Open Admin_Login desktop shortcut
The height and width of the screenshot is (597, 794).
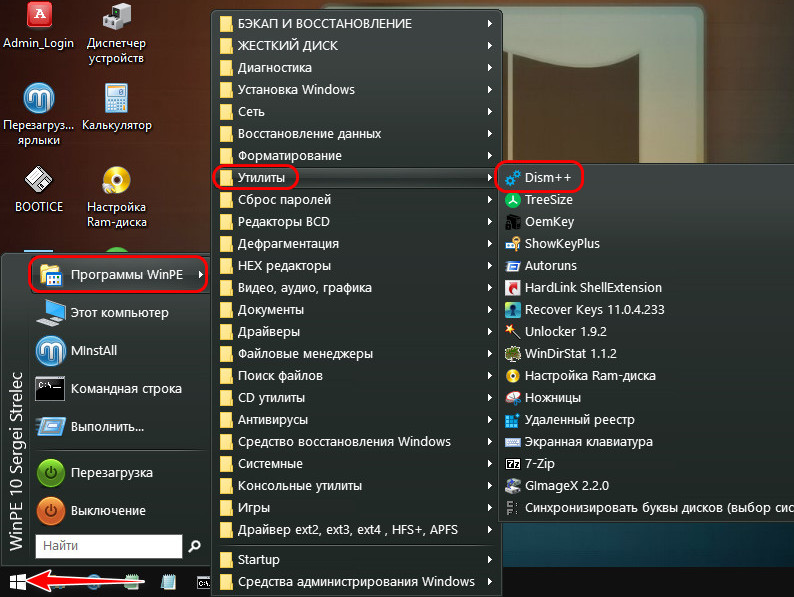(39, 26)
